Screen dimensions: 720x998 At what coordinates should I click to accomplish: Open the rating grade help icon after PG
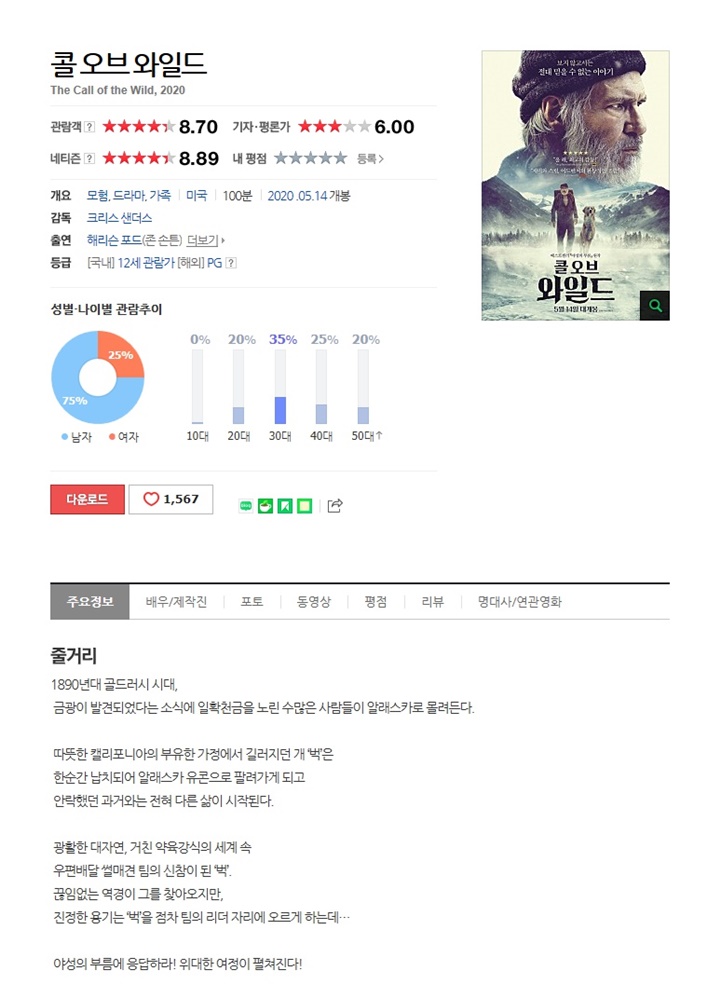(231, 263)
